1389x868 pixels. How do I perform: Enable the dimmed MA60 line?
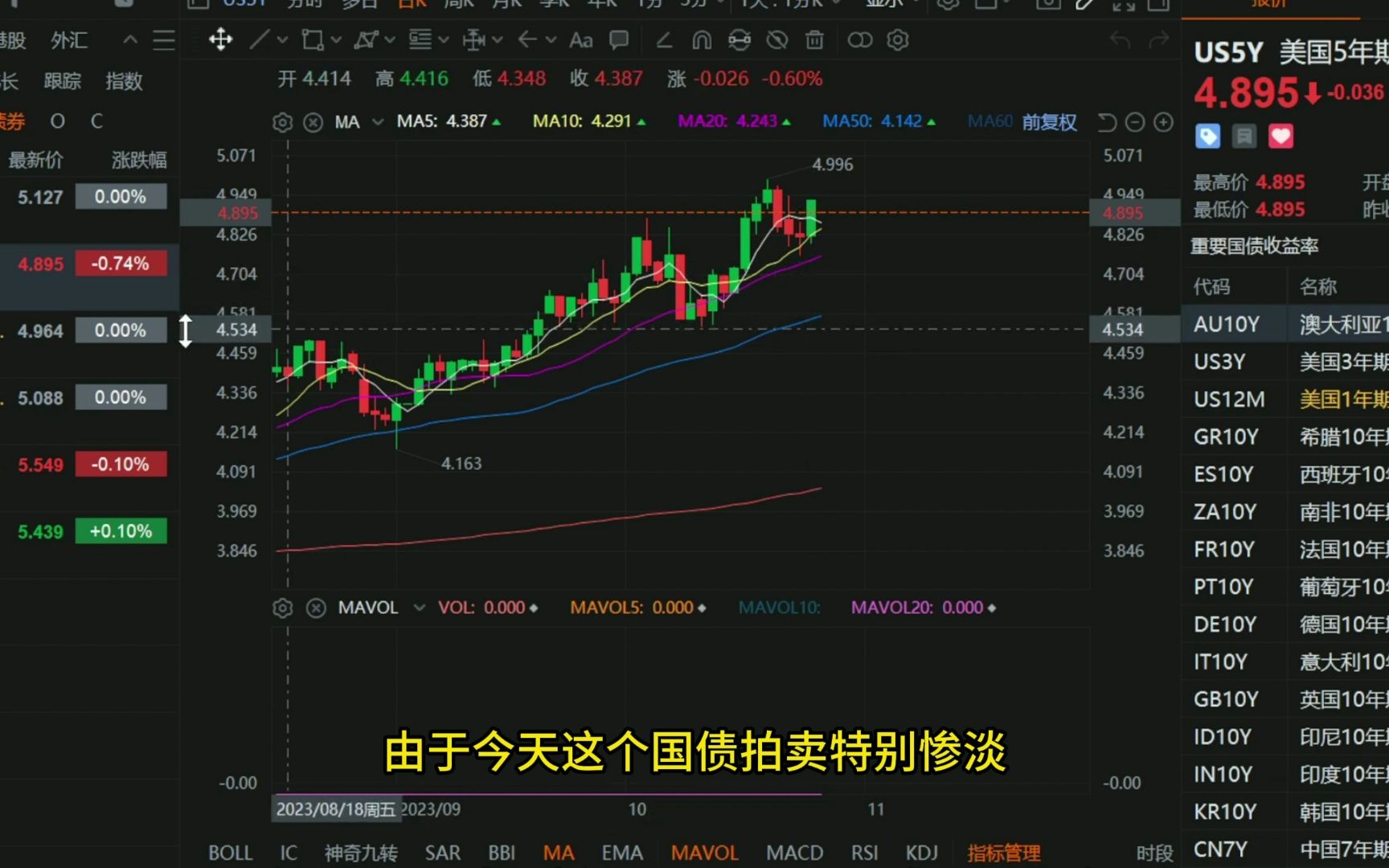[990, 121]
